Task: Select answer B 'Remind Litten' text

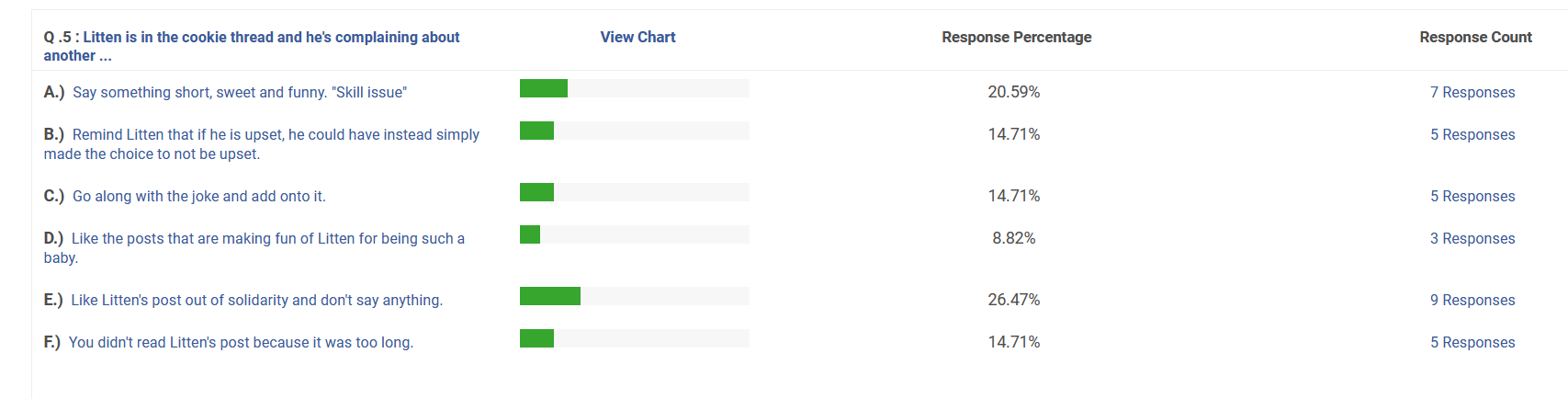Action: (262, 144)
